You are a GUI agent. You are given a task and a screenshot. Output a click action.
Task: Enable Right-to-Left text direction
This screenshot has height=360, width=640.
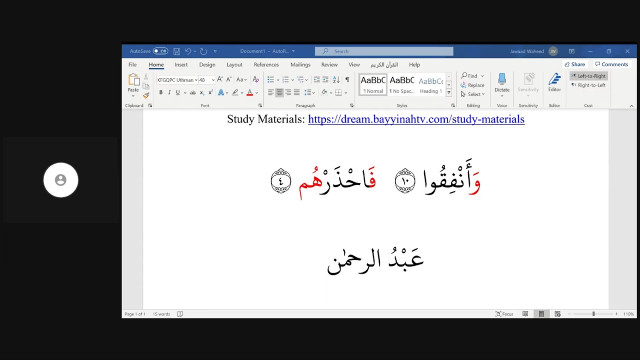pyautogui.click(x=589, y=85)
